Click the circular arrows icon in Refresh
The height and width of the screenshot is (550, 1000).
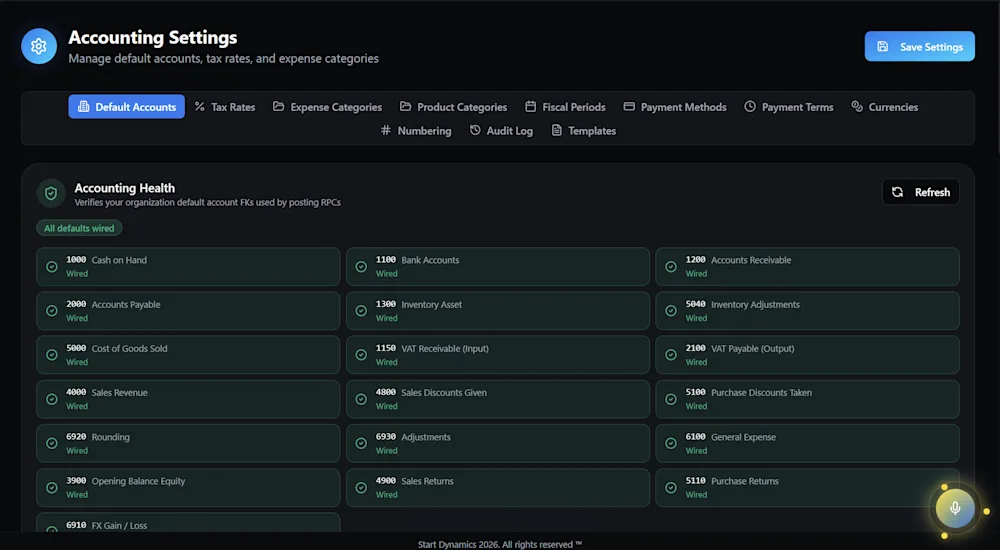tap(897, 192)
